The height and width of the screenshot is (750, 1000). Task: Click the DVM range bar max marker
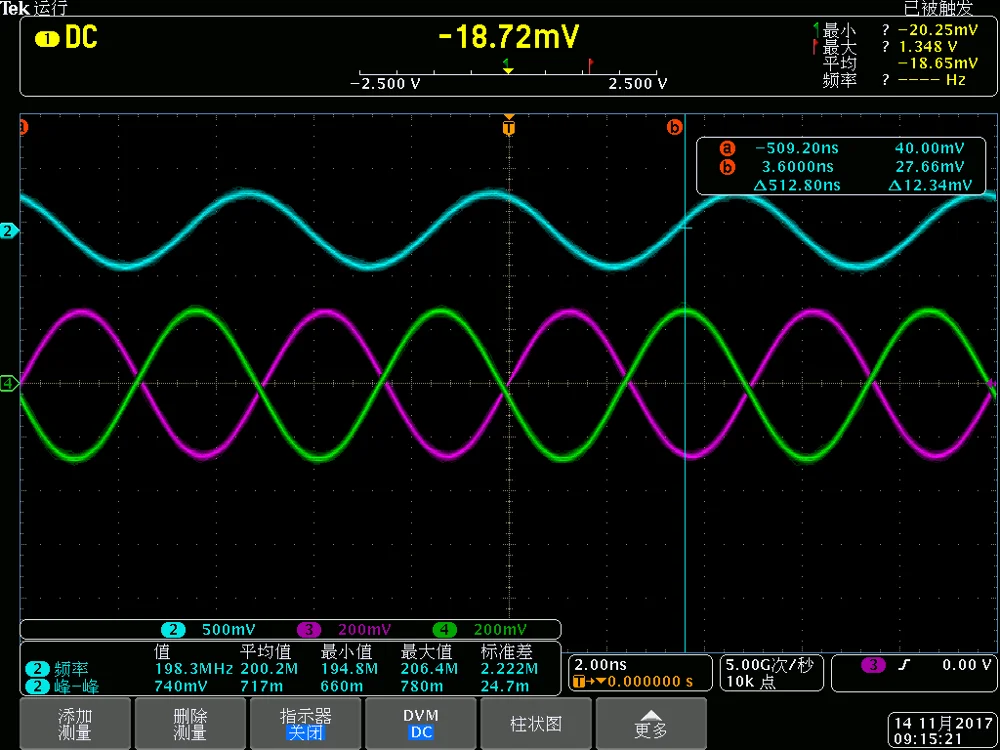(x=591, y=64)
